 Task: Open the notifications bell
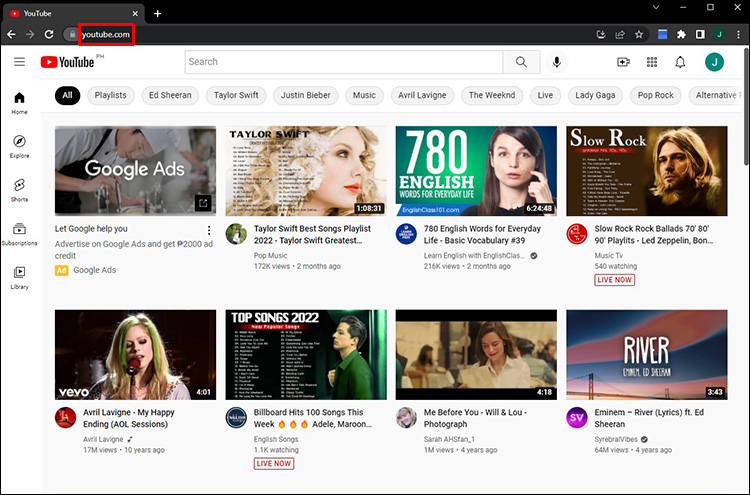[681, 62]
